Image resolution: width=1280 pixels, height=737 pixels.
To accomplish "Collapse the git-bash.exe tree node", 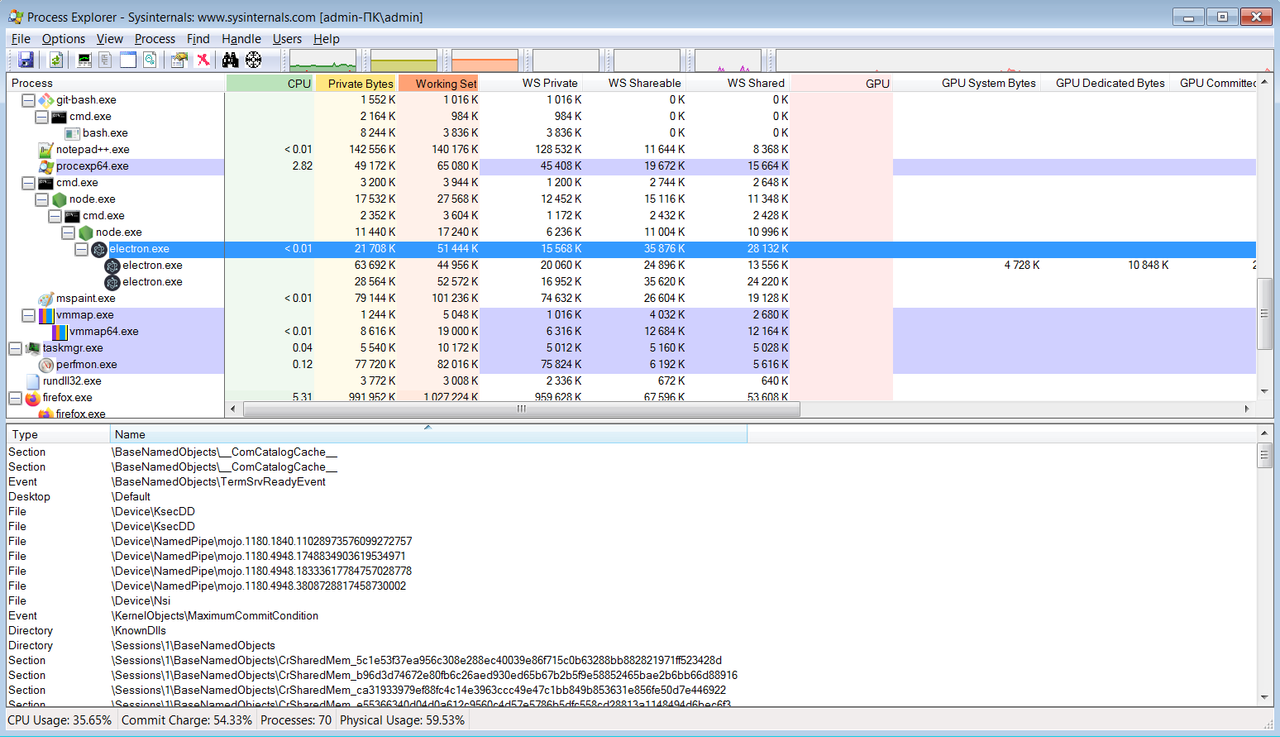I will (x=28, y=100).
